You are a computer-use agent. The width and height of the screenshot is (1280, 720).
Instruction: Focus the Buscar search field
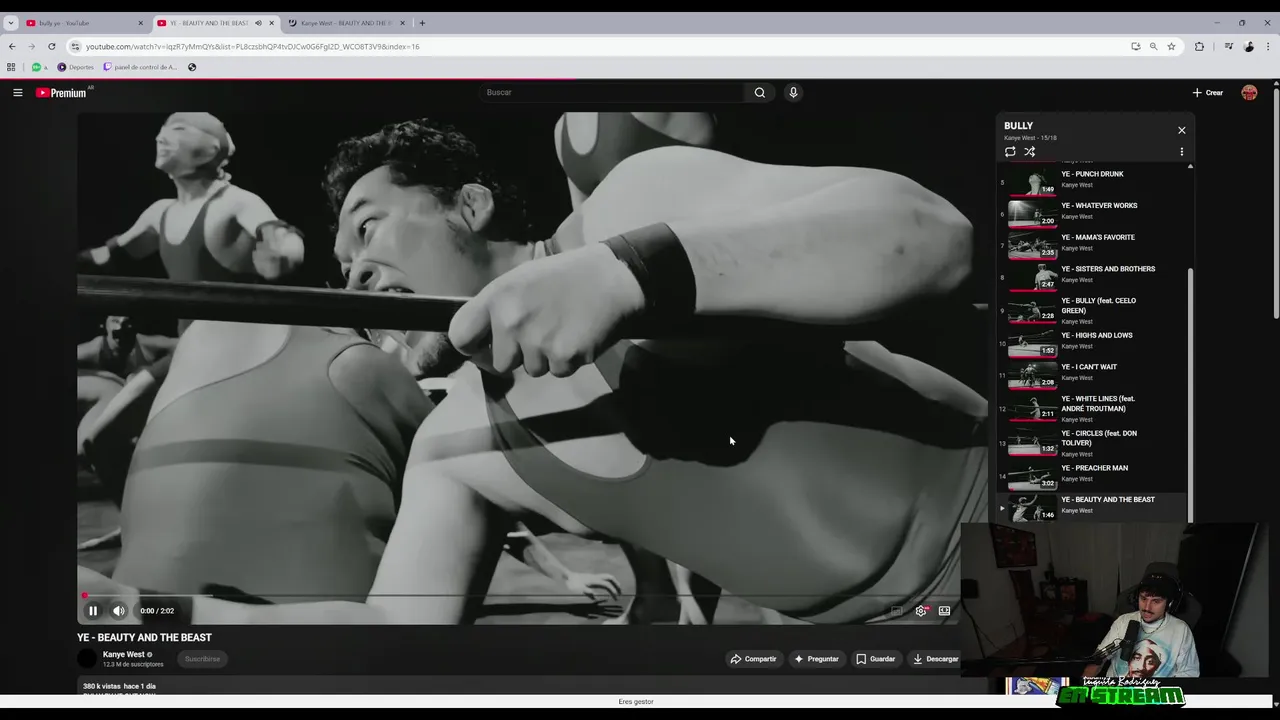pos(612,92)
